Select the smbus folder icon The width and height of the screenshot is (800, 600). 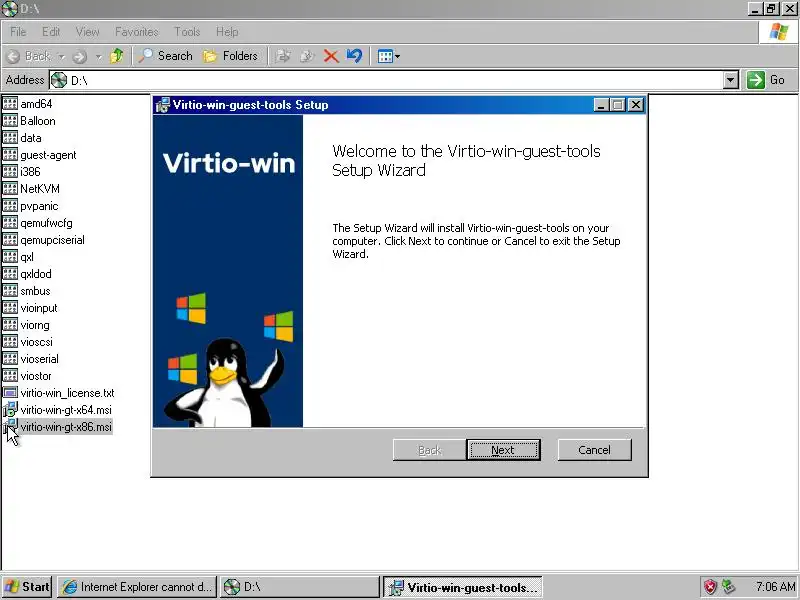click(x=10, y=291)
